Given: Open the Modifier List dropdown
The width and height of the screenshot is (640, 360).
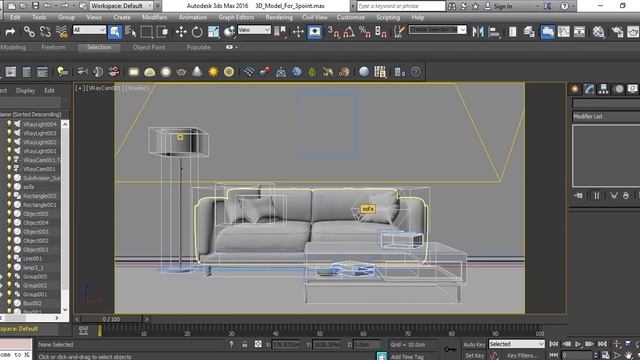Looking at the screenshot, I should tap(606, 116).
